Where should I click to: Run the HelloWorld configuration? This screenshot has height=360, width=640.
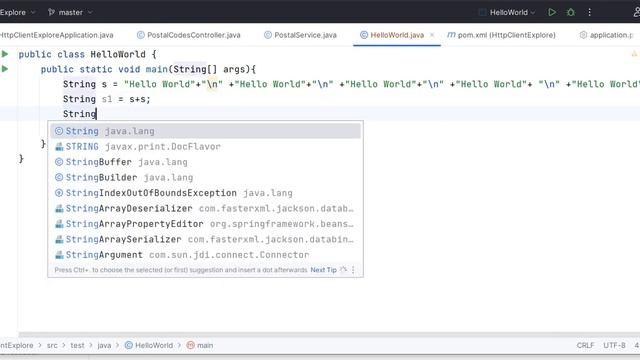(x=552, y=12)
